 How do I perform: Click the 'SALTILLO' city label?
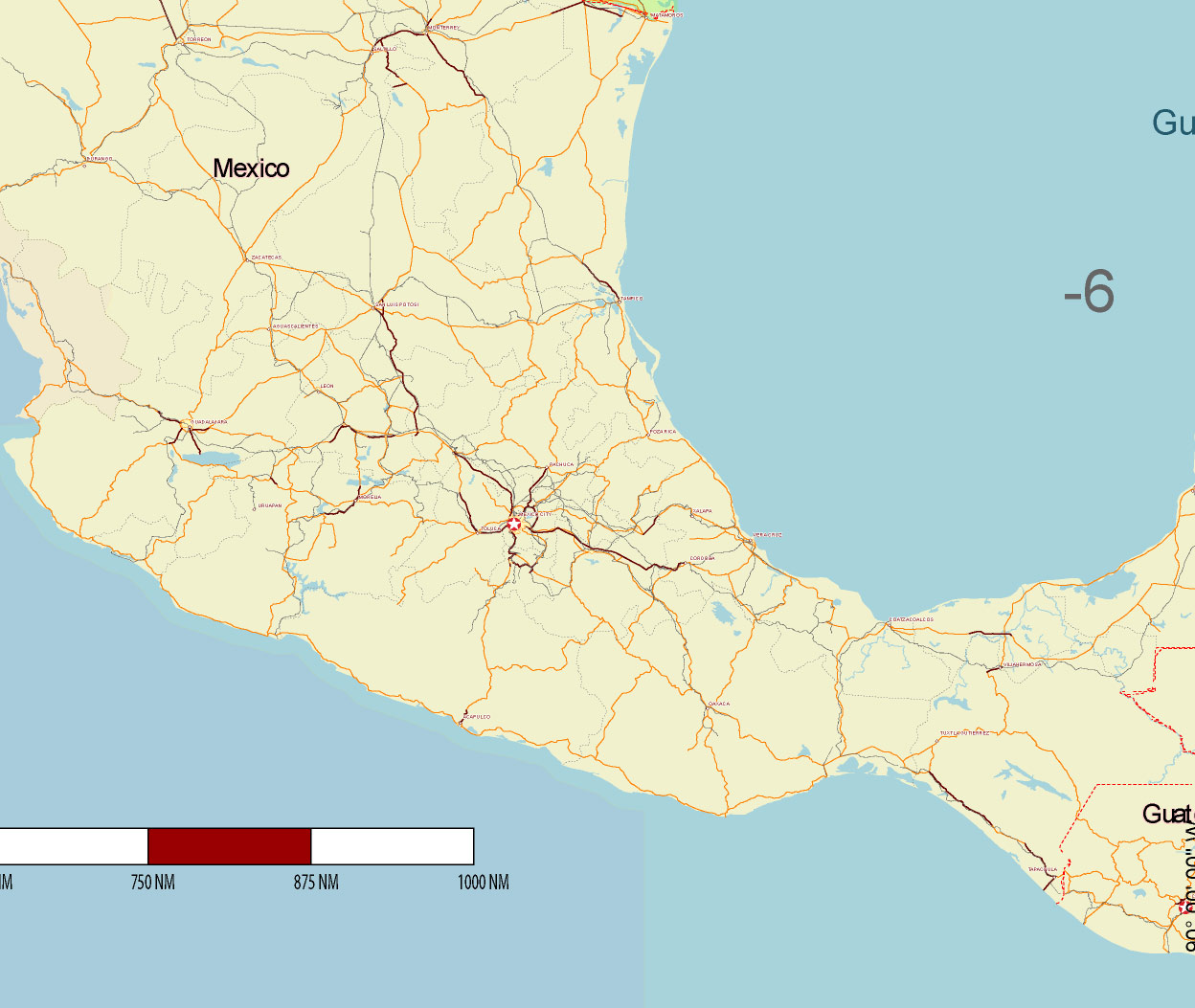click(385, 49)
